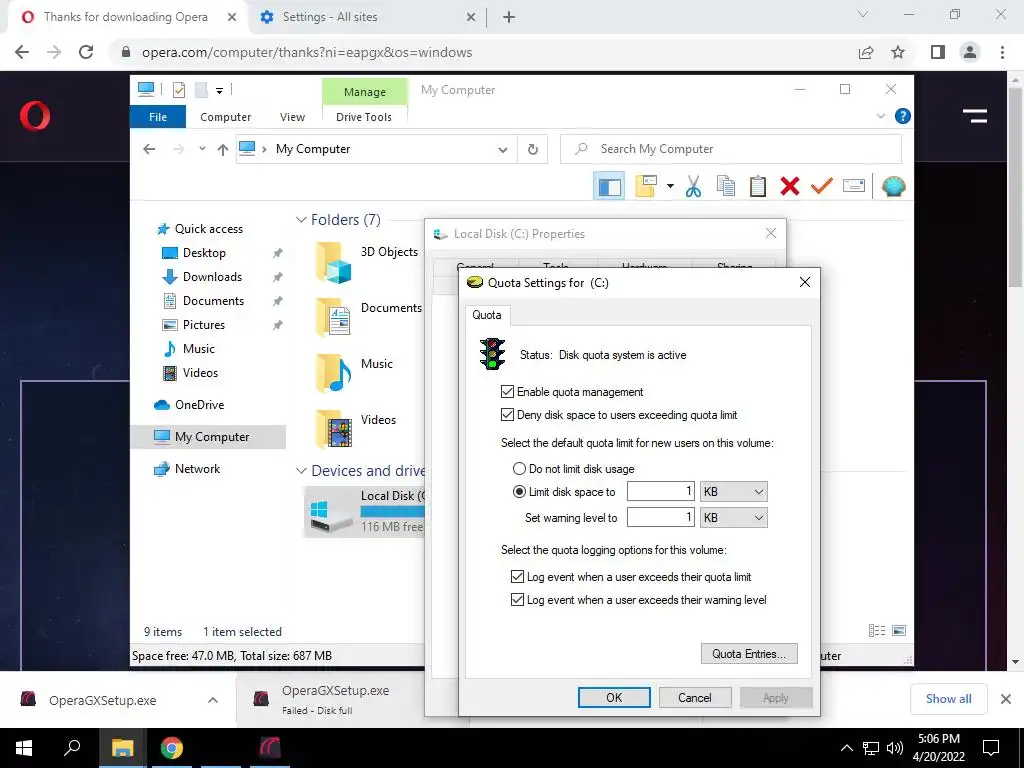
Task: Click the Opera GX installer taskbar icon
Action: (x=270, y=748)
